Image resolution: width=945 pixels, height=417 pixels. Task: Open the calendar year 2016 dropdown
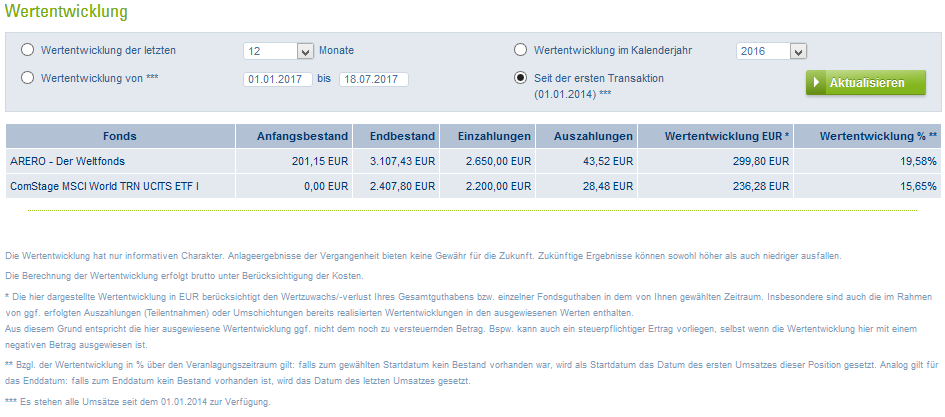[797, 51]
